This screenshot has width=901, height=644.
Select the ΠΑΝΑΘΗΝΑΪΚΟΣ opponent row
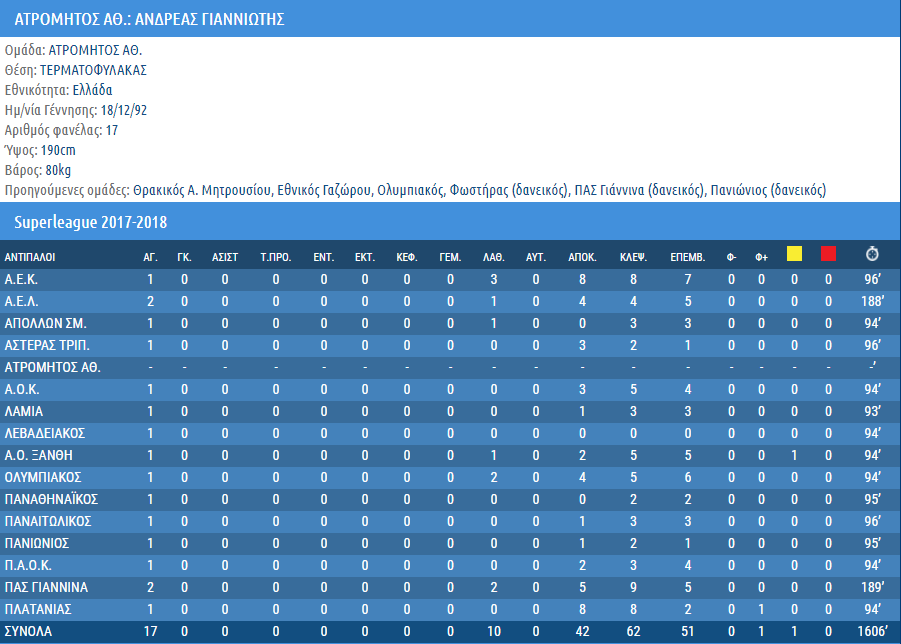tap(450, 499)
